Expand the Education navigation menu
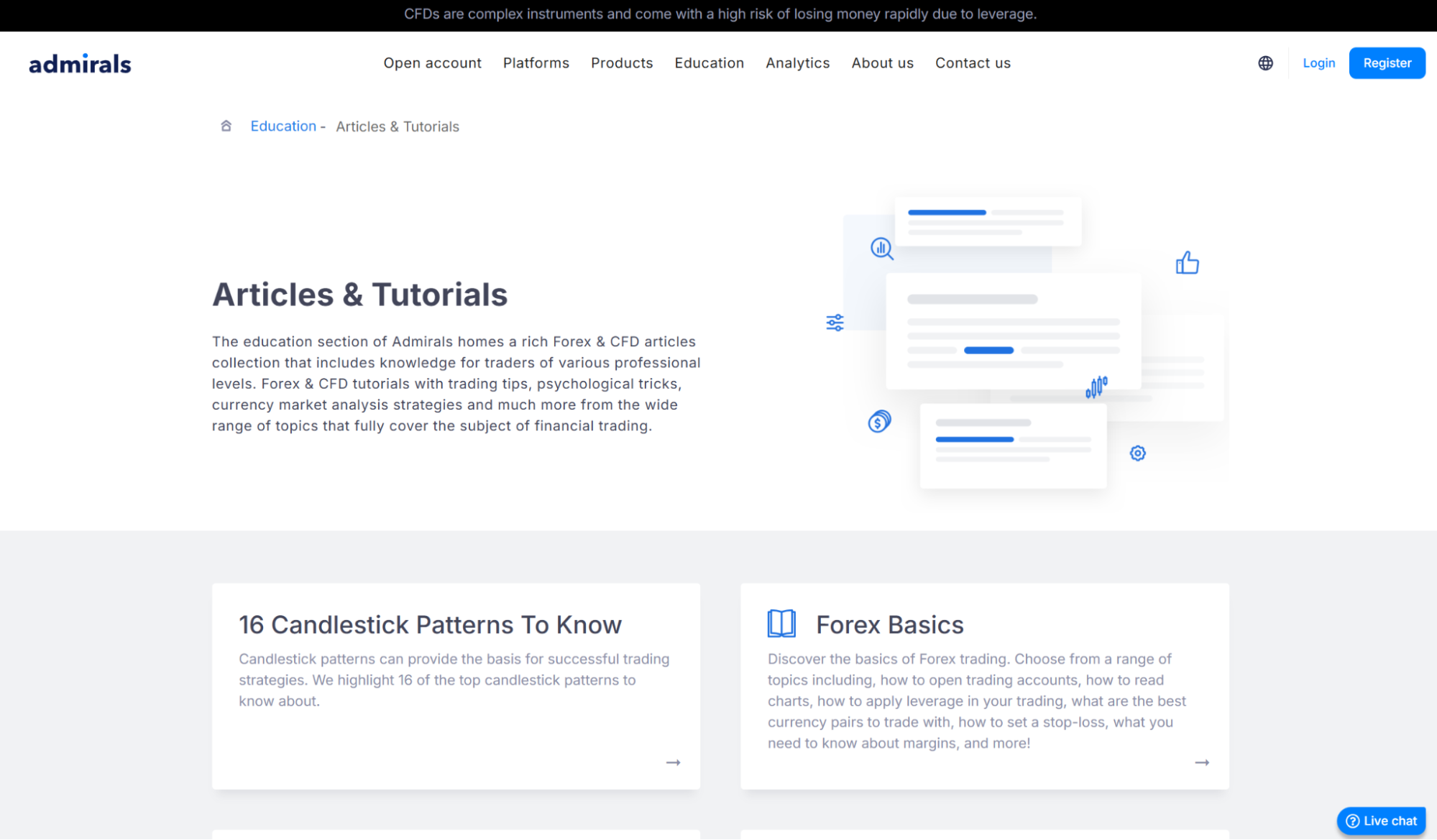 709,63
